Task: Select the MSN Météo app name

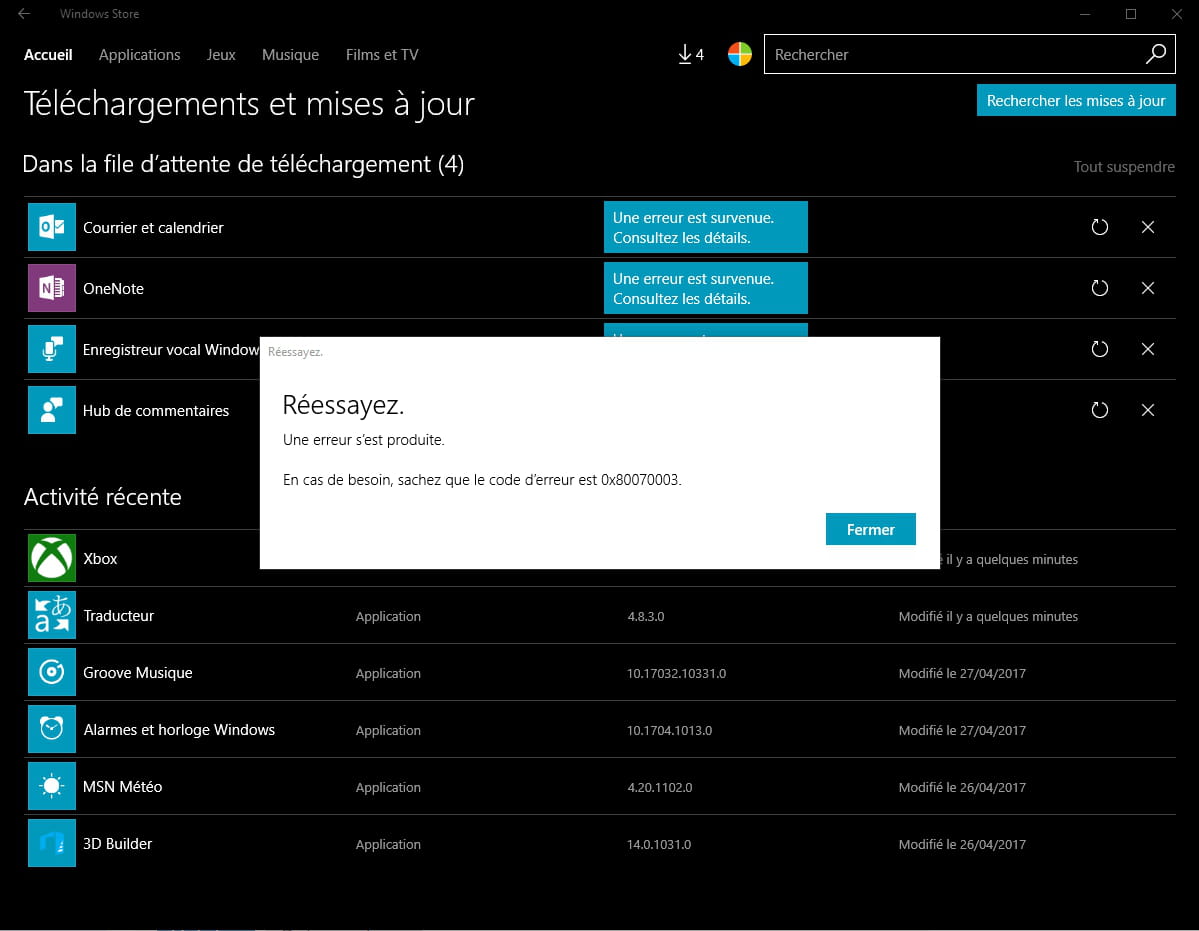Action: click(x=122, y=787)
